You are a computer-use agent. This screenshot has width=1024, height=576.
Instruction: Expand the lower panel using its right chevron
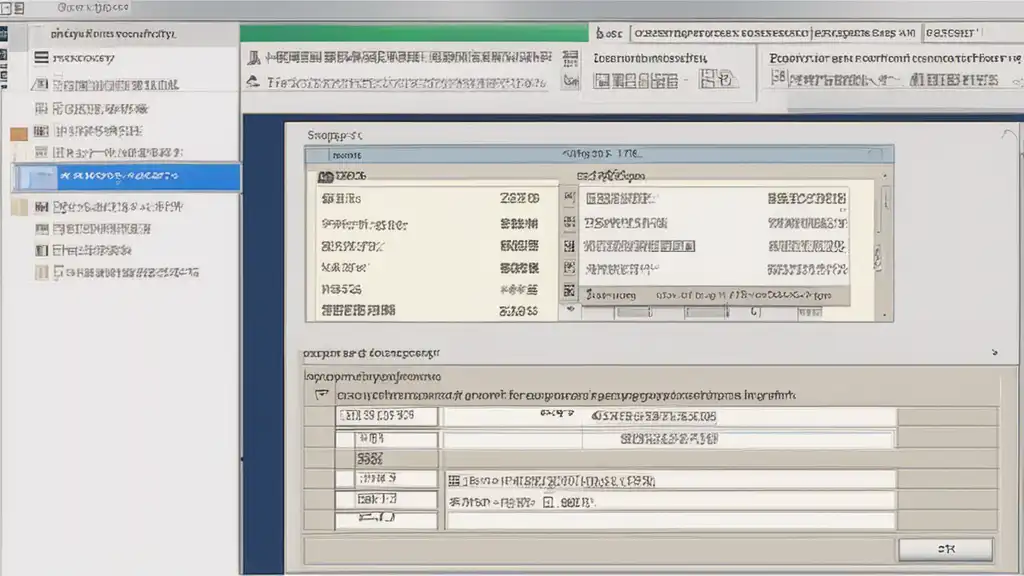[994, 353]
